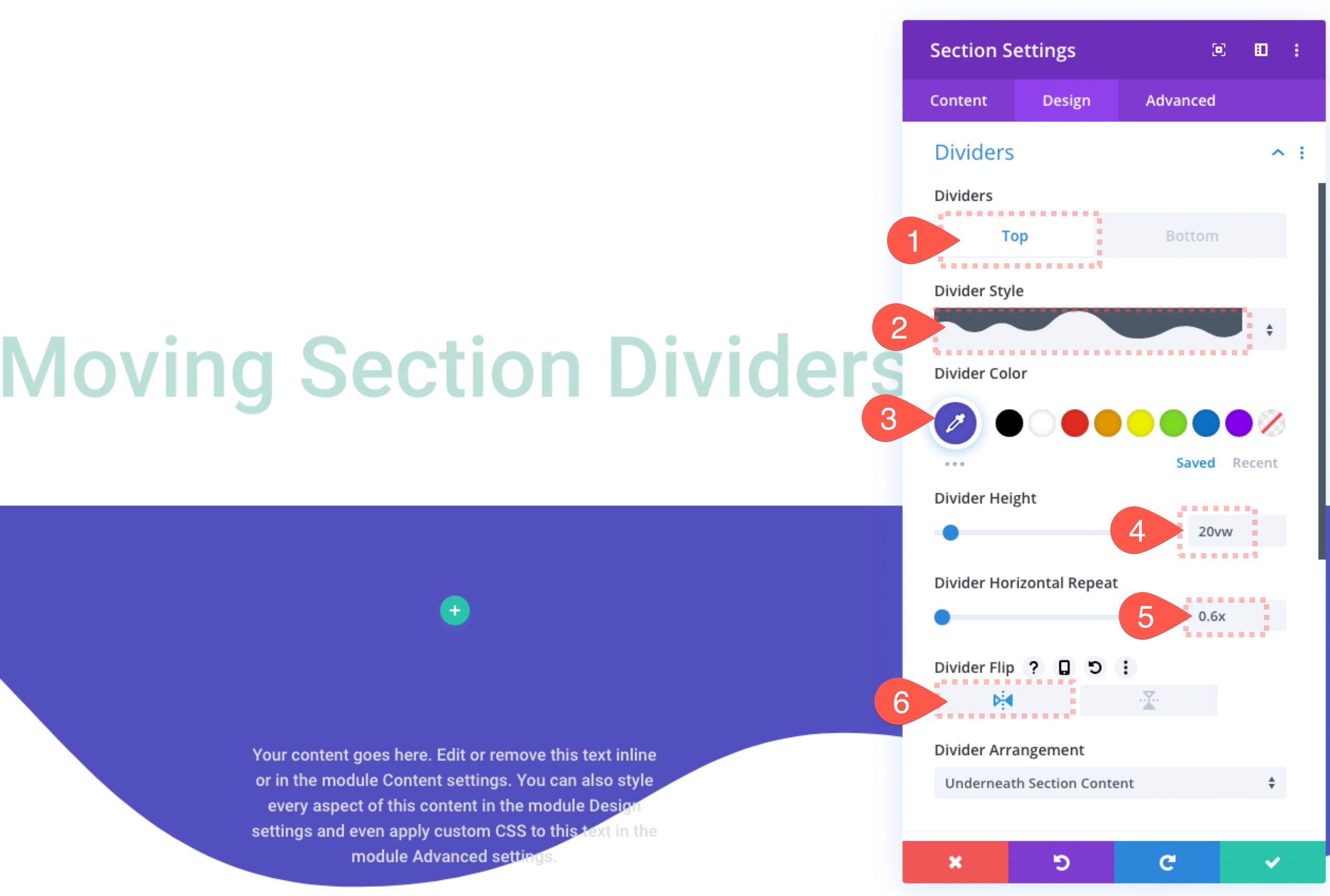Switch to the Content settings tab

pyautogui.click(x=958, y=99)
